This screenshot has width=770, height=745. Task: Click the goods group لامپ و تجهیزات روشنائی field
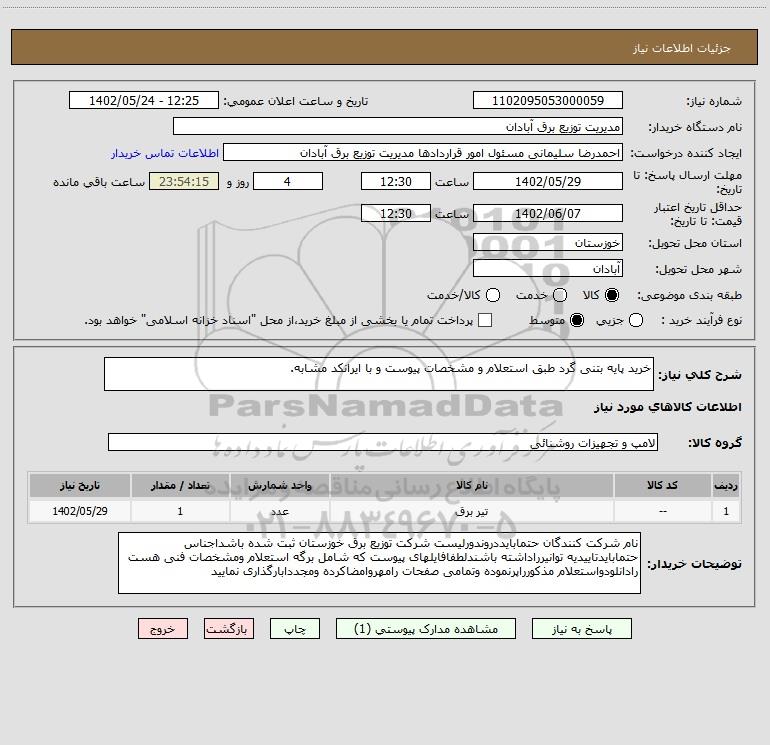tap(383, 442)
